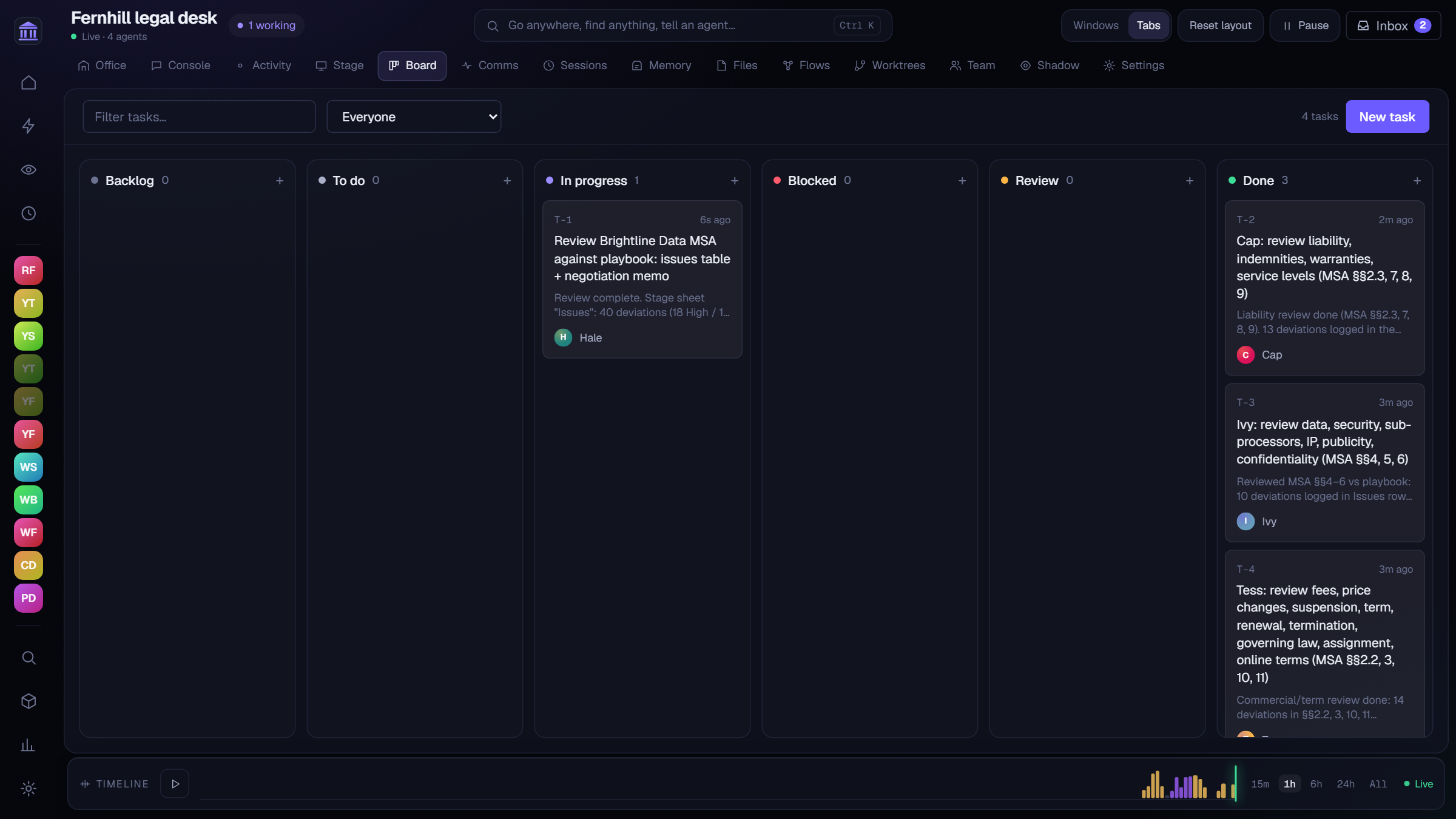Click the Fernhill building logo icon
The image size is (1456, 819).
tap(29, 30)
